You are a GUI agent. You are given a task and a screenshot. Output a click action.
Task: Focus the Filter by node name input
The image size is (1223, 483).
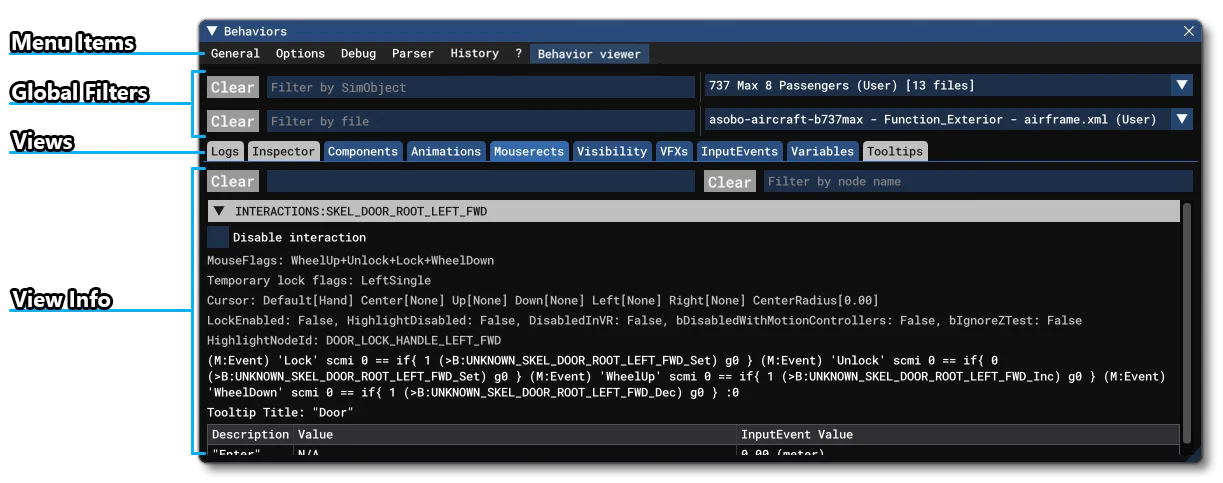point(978,181)
